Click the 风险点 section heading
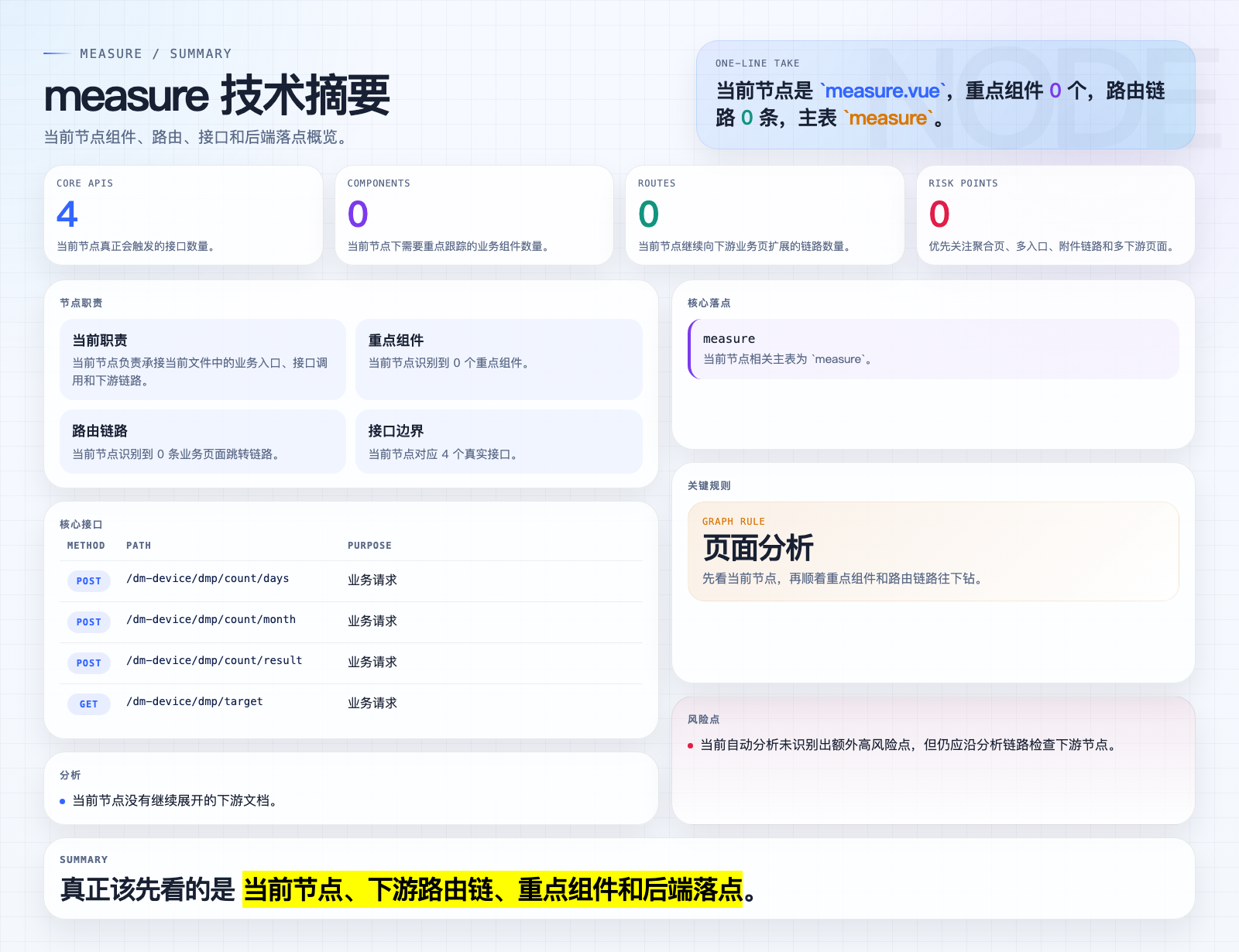The height and width of the screenshot is (952, 1239). (704, 719)
